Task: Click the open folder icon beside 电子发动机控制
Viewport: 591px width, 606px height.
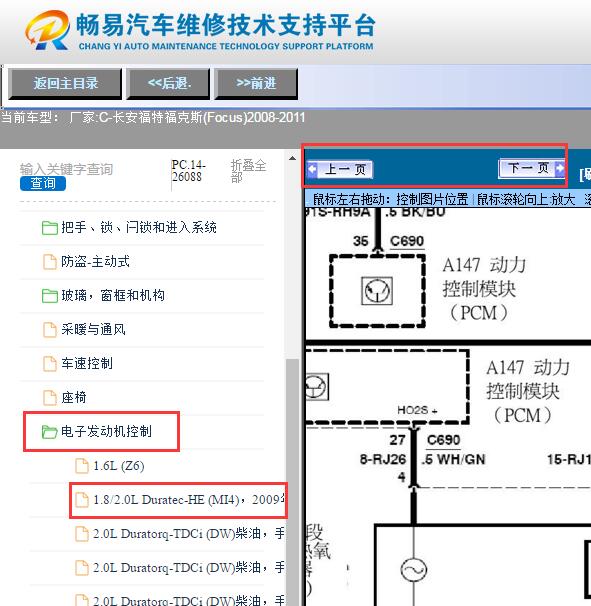Action: click(49, 432)
